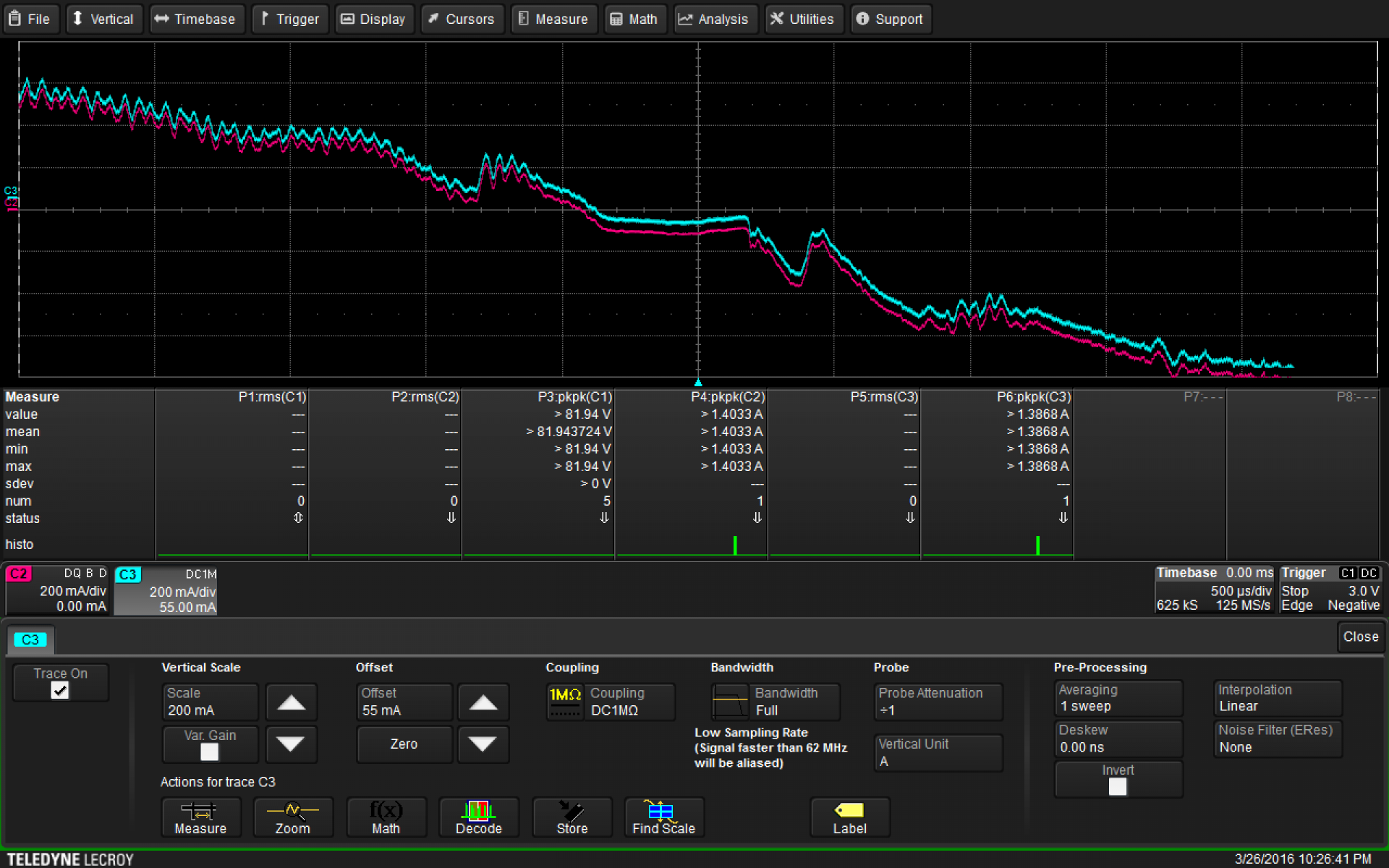Click the Zero offset button
Image resolution: width=1389 pixels, height=868 pixels.
(404, 744)
